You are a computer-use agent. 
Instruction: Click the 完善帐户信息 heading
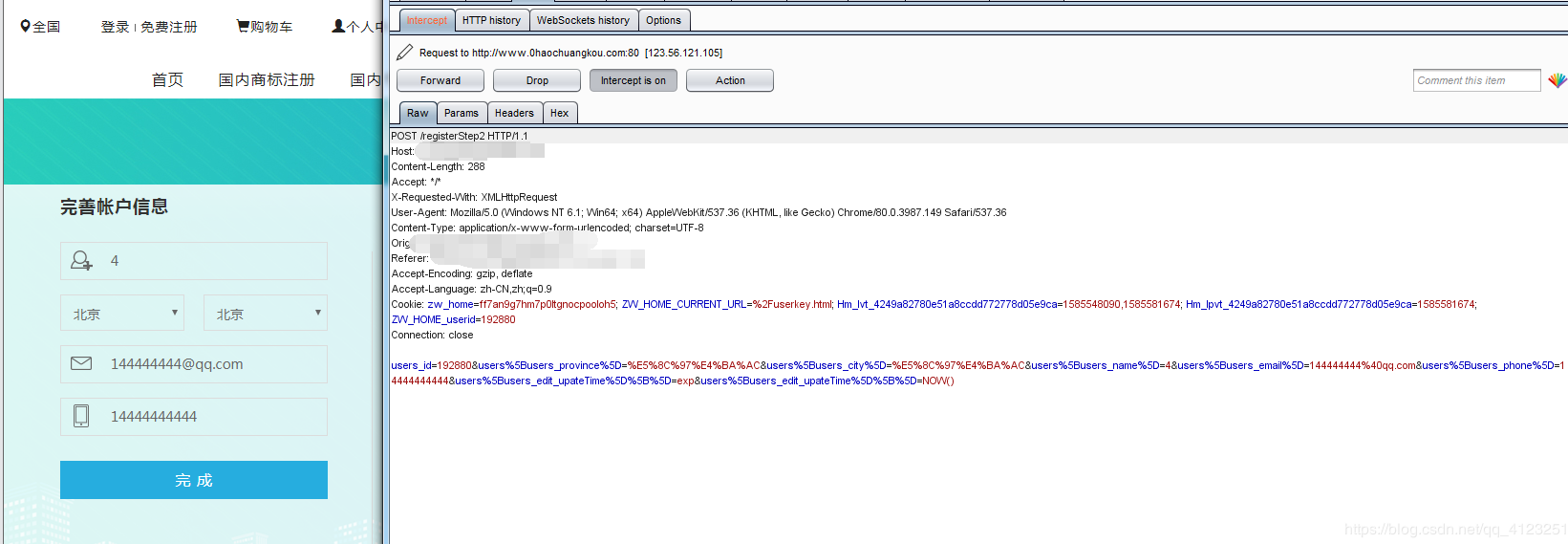point(114,207)
